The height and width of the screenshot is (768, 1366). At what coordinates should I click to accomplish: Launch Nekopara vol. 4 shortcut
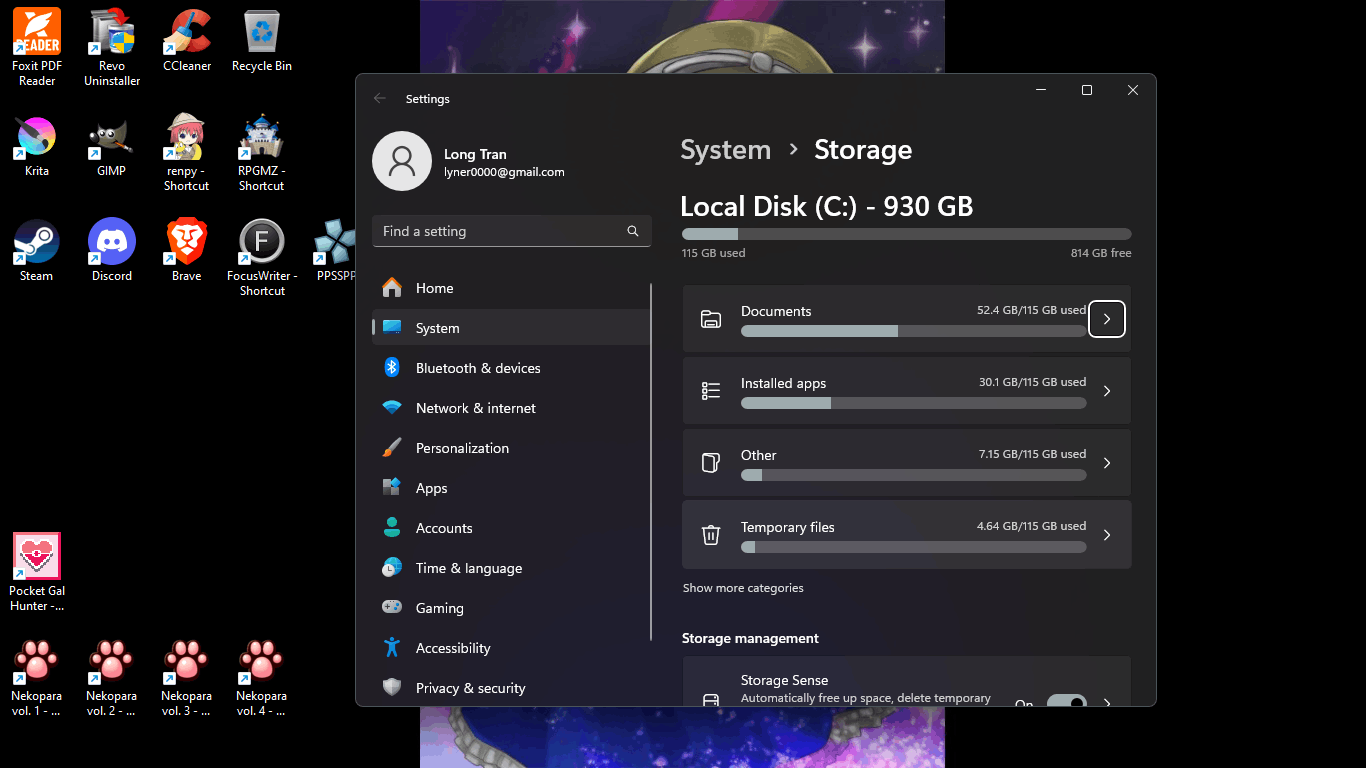pyautogui.click(x=262, y=679)
